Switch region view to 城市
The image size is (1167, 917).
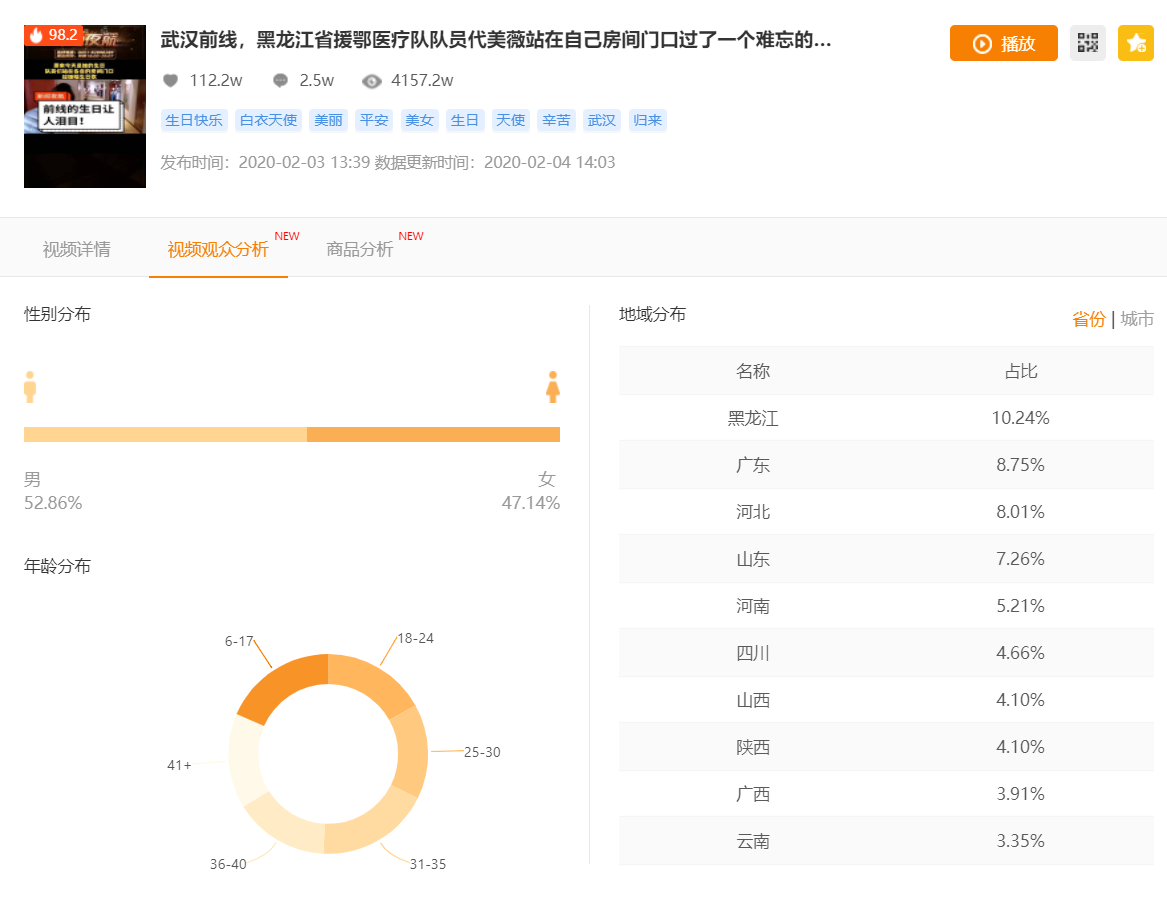pos(1137,319)
